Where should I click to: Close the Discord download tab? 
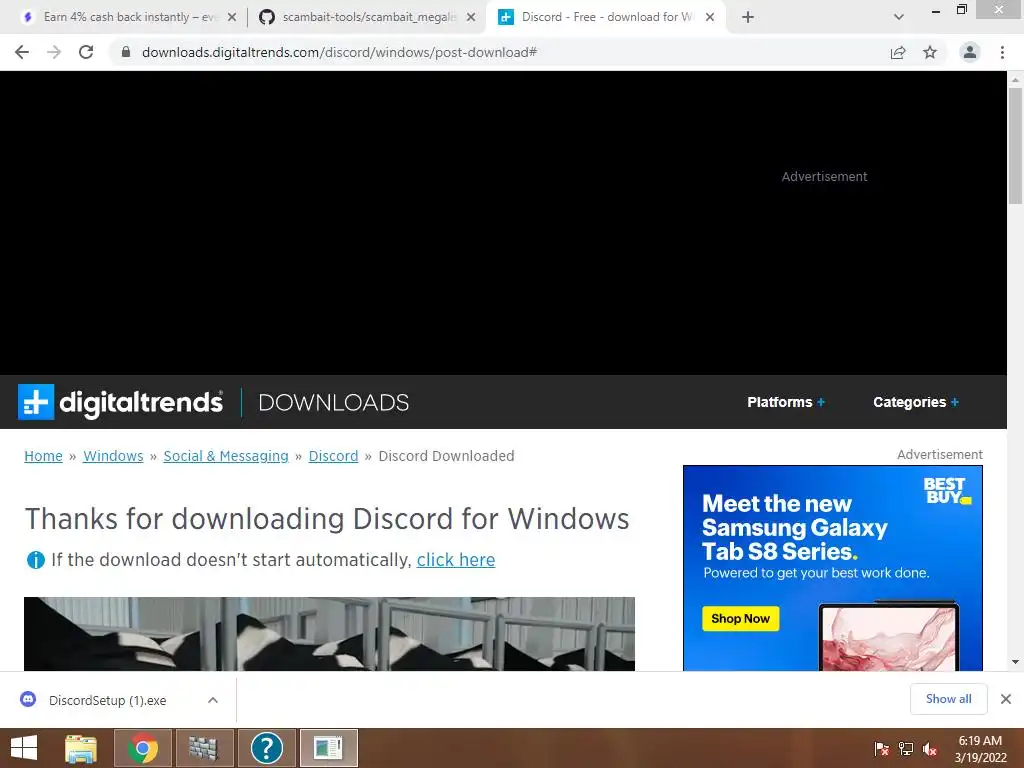click(710, 17)
